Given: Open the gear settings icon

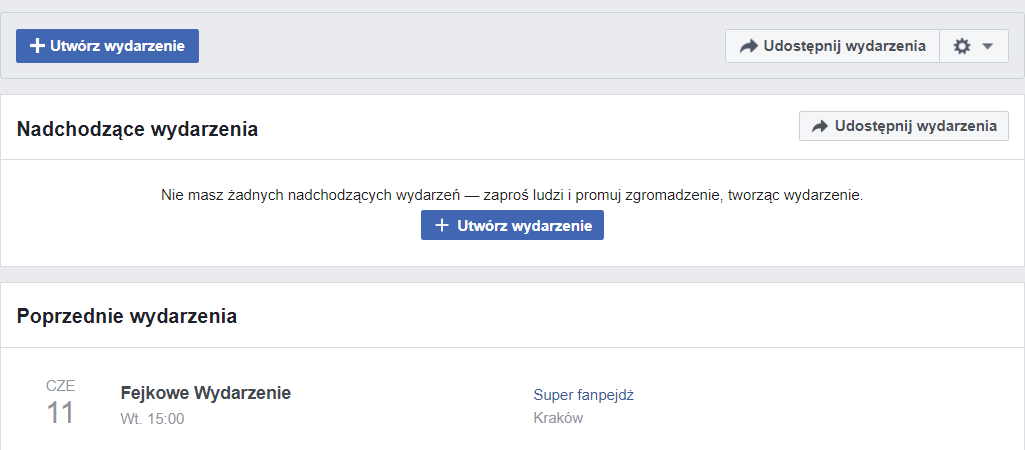Looking at the screenshot, I should click(x=962, y=46).
